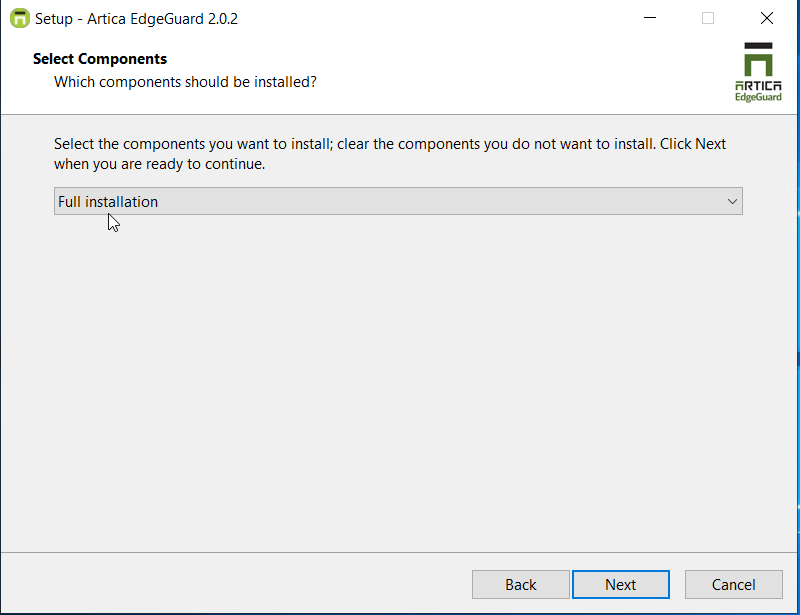The height and width of the screenshot is (615, 800).
Task: Click the EdgeGuard wordmark under the logo
Action: [x=758, y=97]
